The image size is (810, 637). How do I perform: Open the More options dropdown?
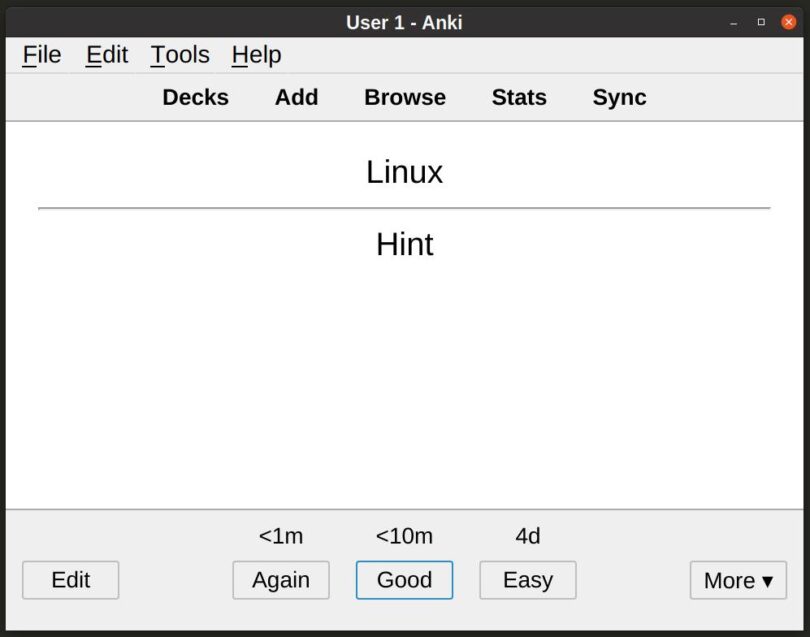738,580
